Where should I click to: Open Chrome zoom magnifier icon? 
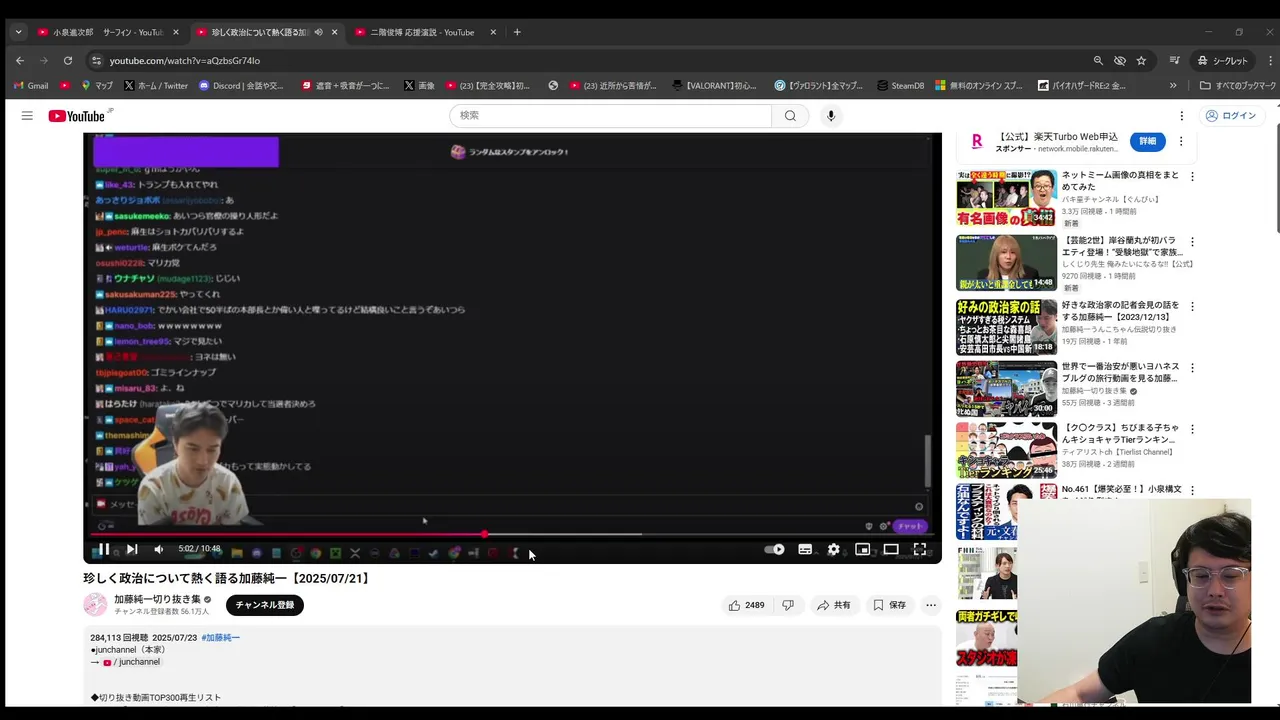pos(1098,60)
